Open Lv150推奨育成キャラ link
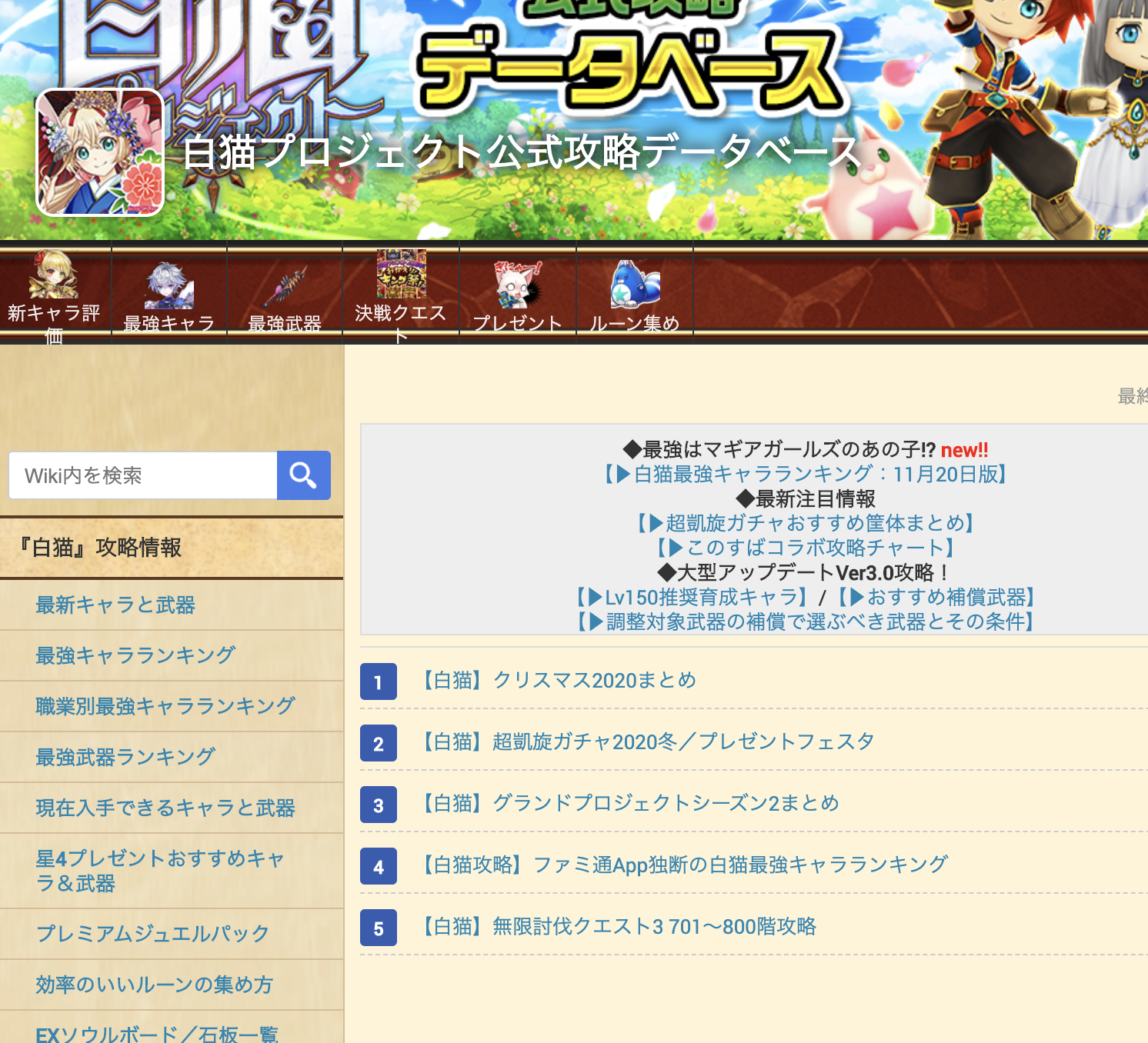 coord(692,597)
